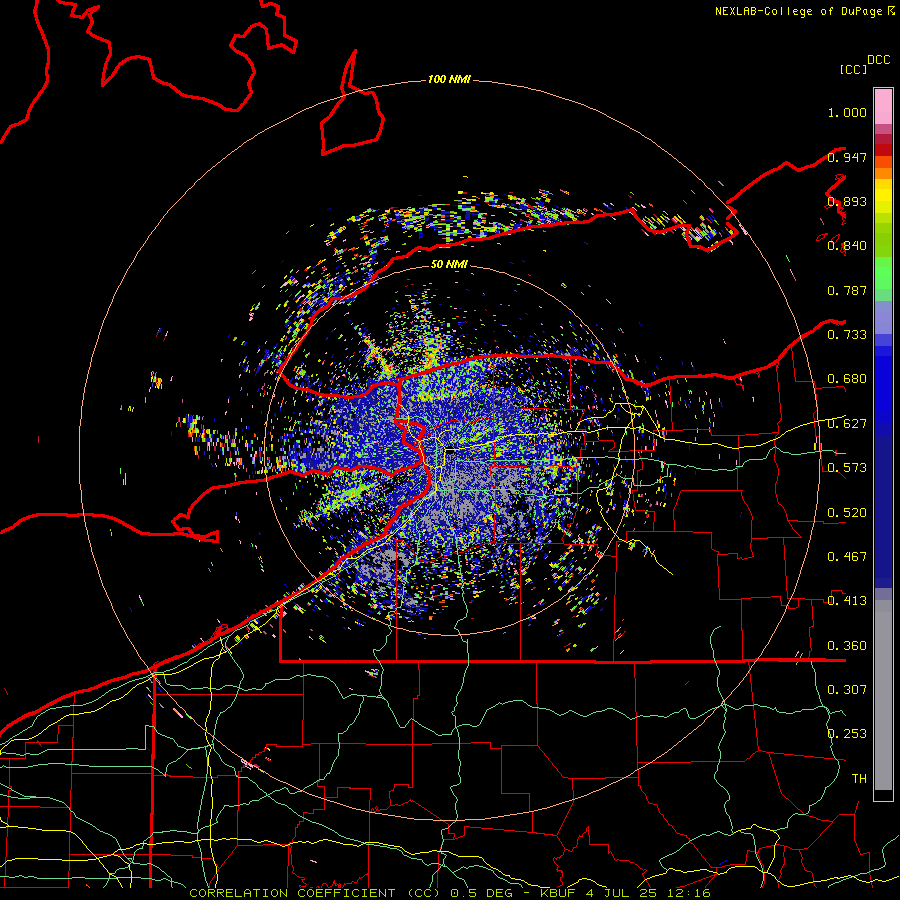Select the 0.840 legend value
The width and height of the screenshot is (900, 900).
847,246
